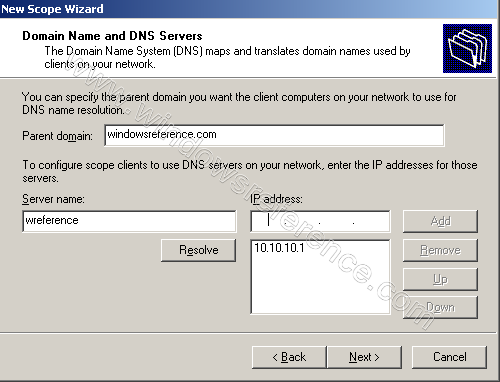Image resolution: width=500 pixels, height=382 pixels.
Task: Click an empty area of the DNS server list
Action: click(320, 287)
